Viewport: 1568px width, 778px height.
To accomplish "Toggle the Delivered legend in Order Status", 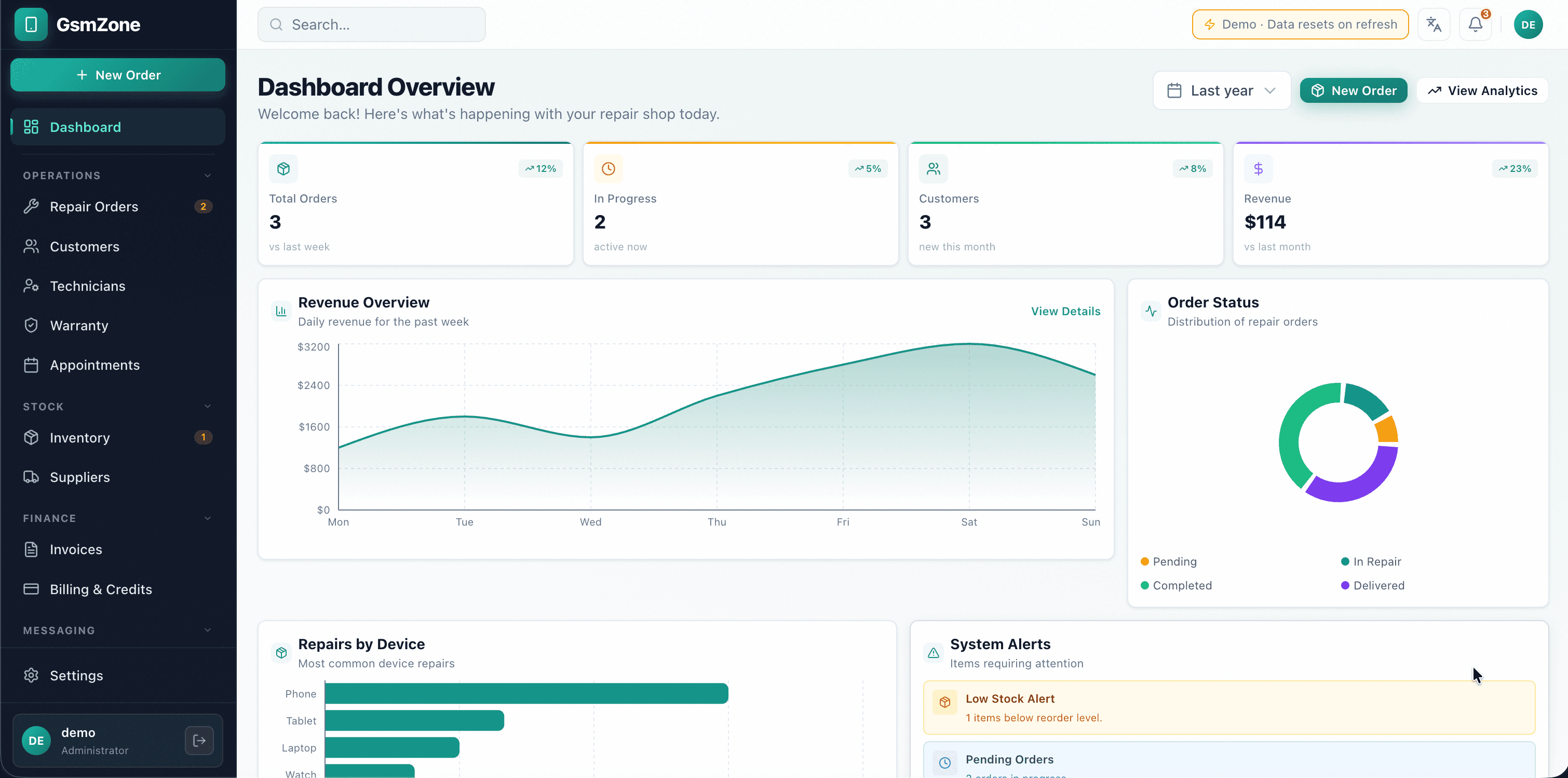I will [1373, 585].
